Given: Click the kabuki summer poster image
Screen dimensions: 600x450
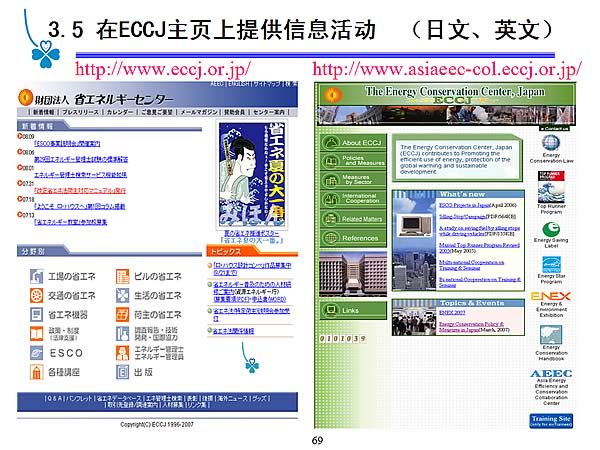Looking at the screenshot, I should point(252,174).
